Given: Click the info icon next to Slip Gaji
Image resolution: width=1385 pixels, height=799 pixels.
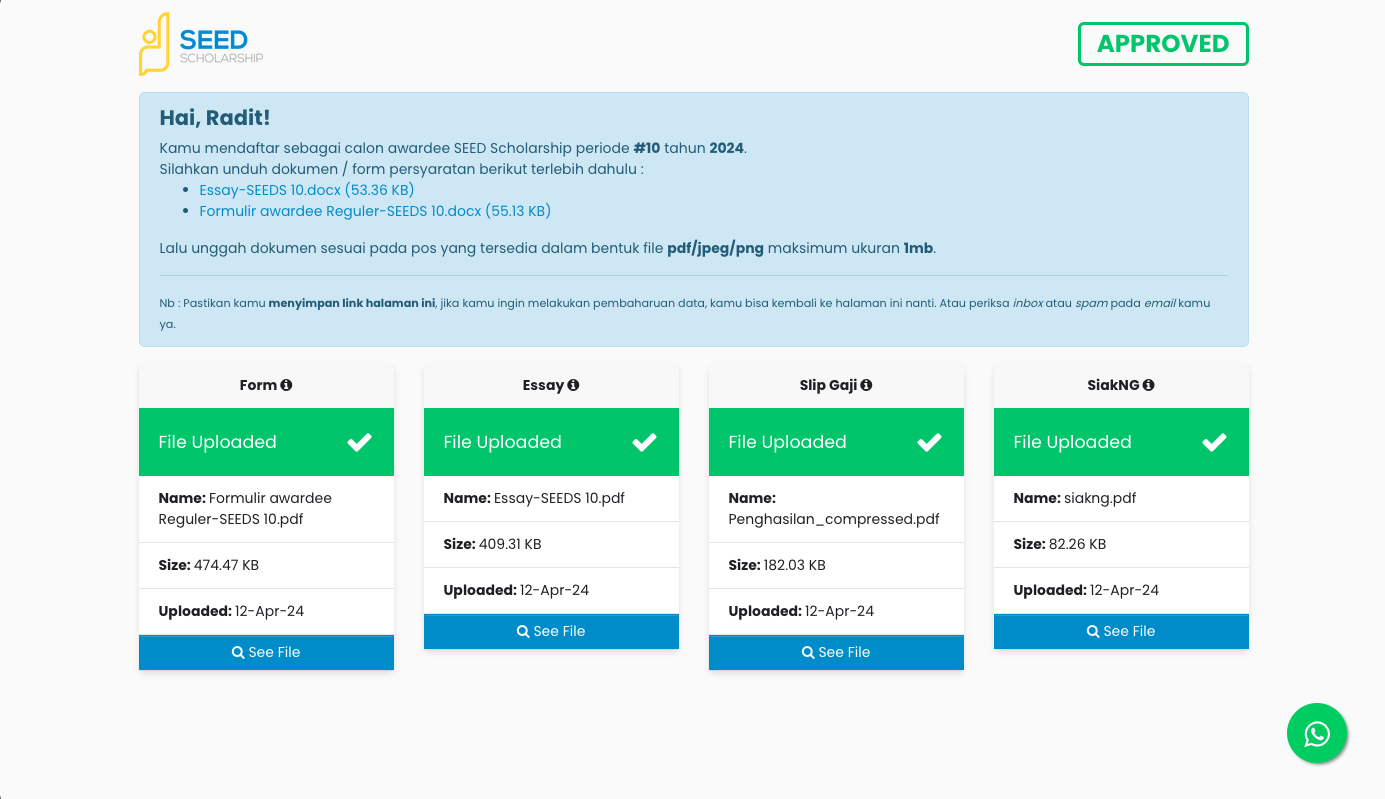Looking at the screenshot, I should click(x=866, y=385).
